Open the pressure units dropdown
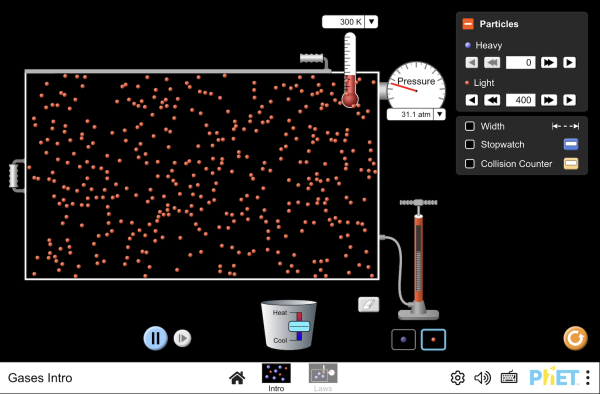The width and height of the screenshot is (600, 394). coord(440,114)
